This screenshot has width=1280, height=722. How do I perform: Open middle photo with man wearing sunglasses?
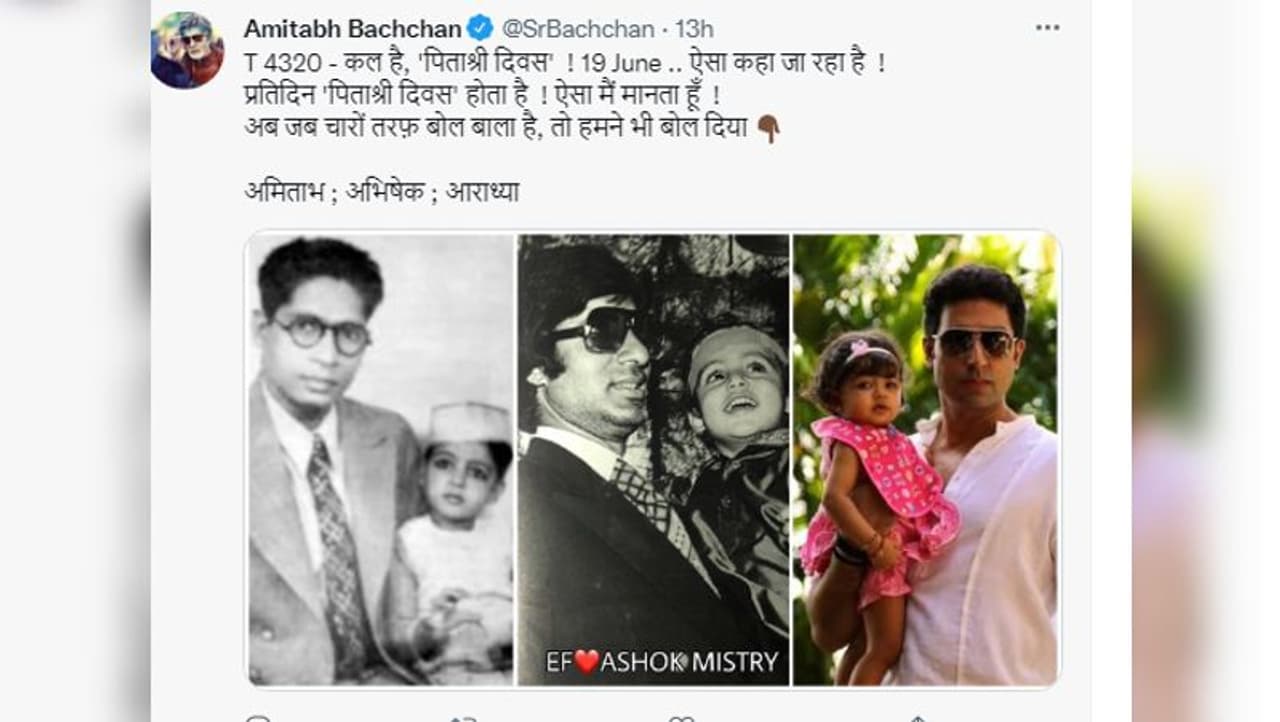click(x=653, y=459)
